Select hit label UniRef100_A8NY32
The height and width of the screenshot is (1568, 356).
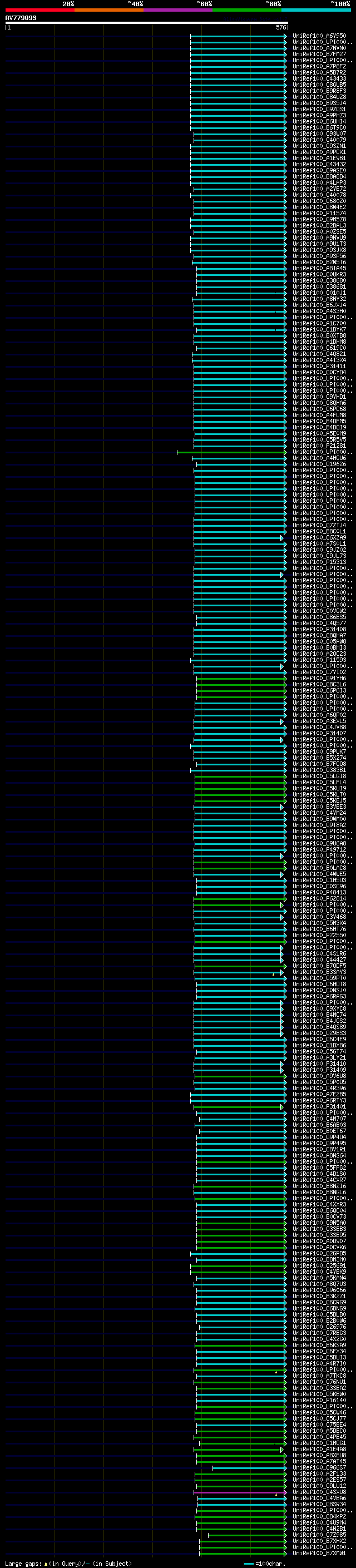pos(319,299)
